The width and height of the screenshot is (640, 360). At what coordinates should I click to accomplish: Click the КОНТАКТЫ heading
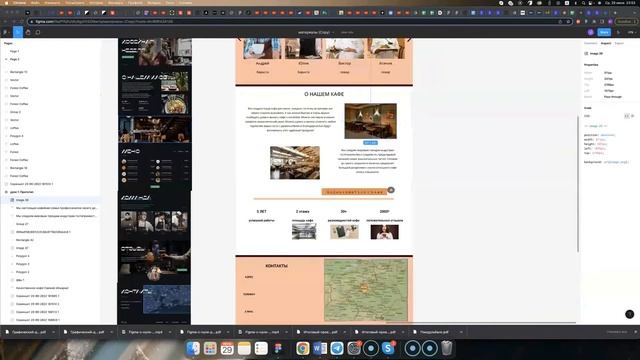(277, 266)
